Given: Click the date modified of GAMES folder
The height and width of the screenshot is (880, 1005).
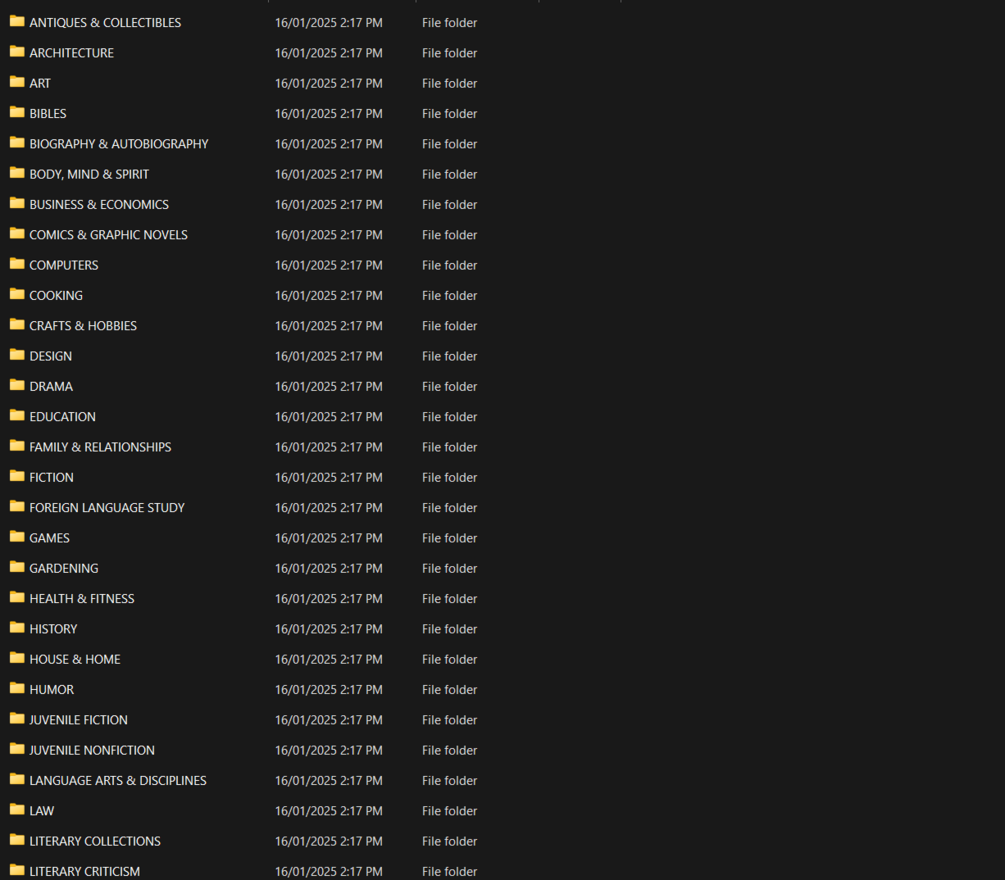Looking at the screenshot, I should pyautogui.click(x=328, y=538).
